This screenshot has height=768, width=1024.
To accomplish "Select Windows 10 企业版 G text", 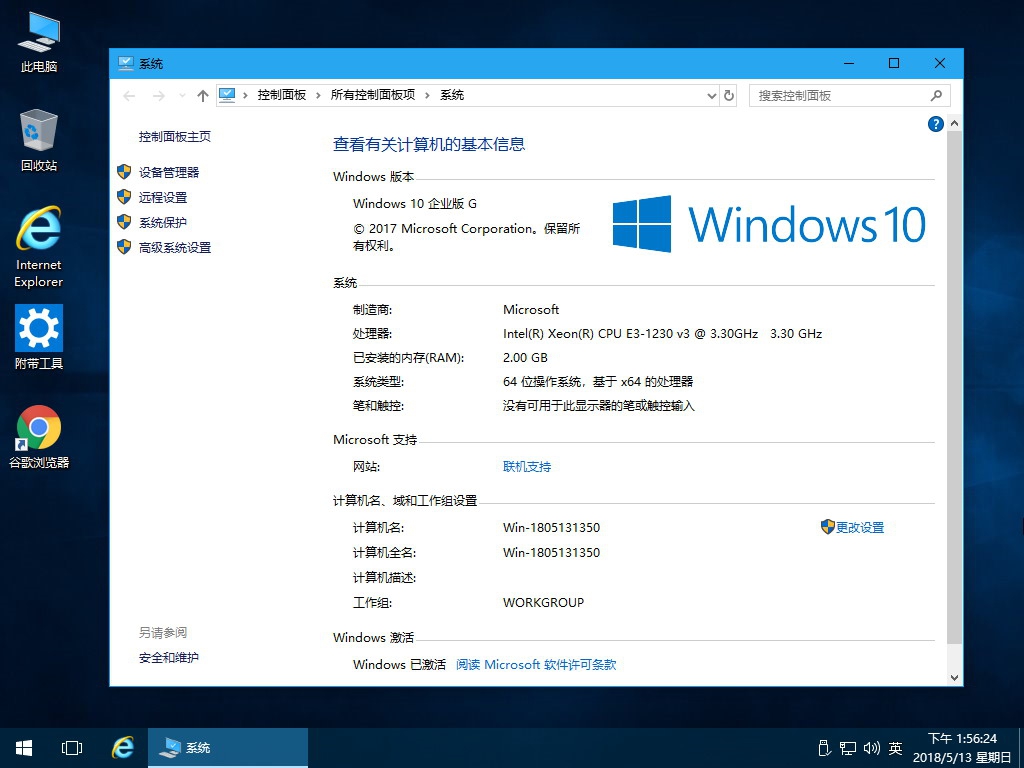I will [x=415, y=204].
